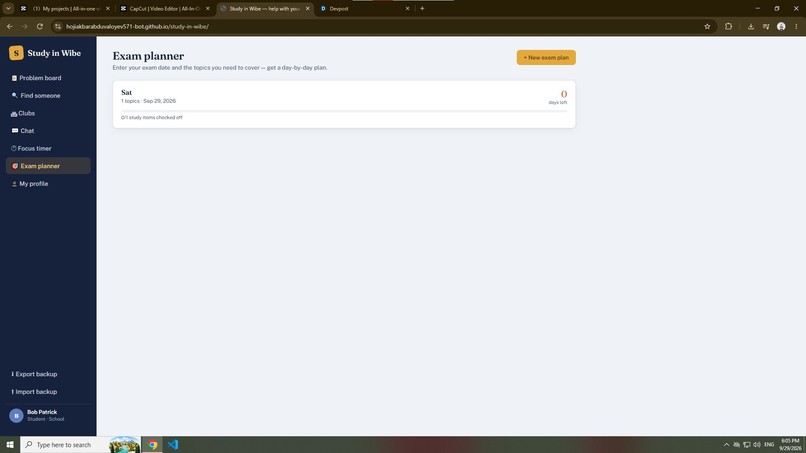Close the Devpost browser tab
The width and height of the screenshot is (806, 453).
click(x=408, y=9)
